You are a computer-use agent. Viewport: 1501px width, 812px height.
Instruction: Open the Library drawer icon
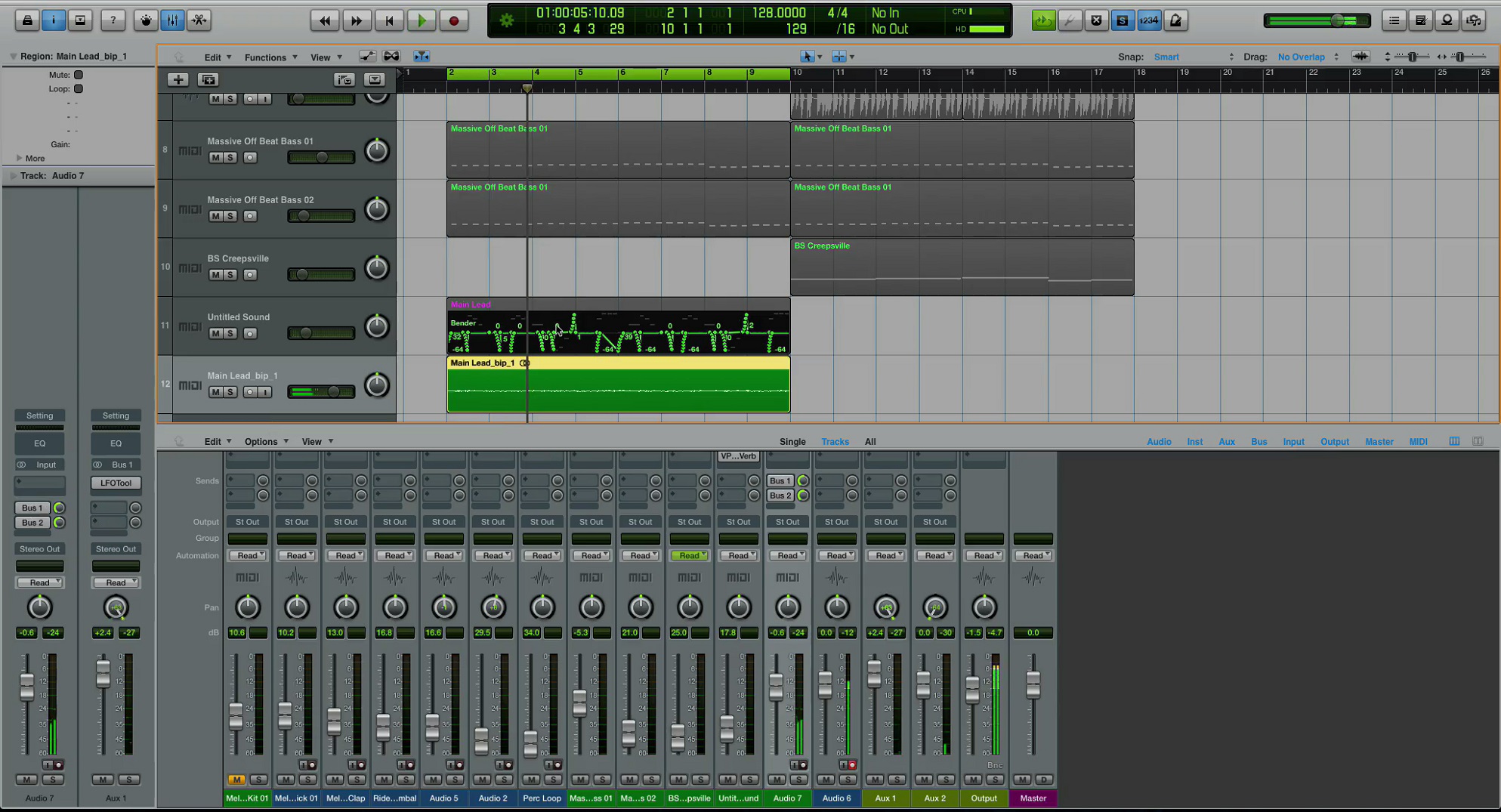[26, 20]
